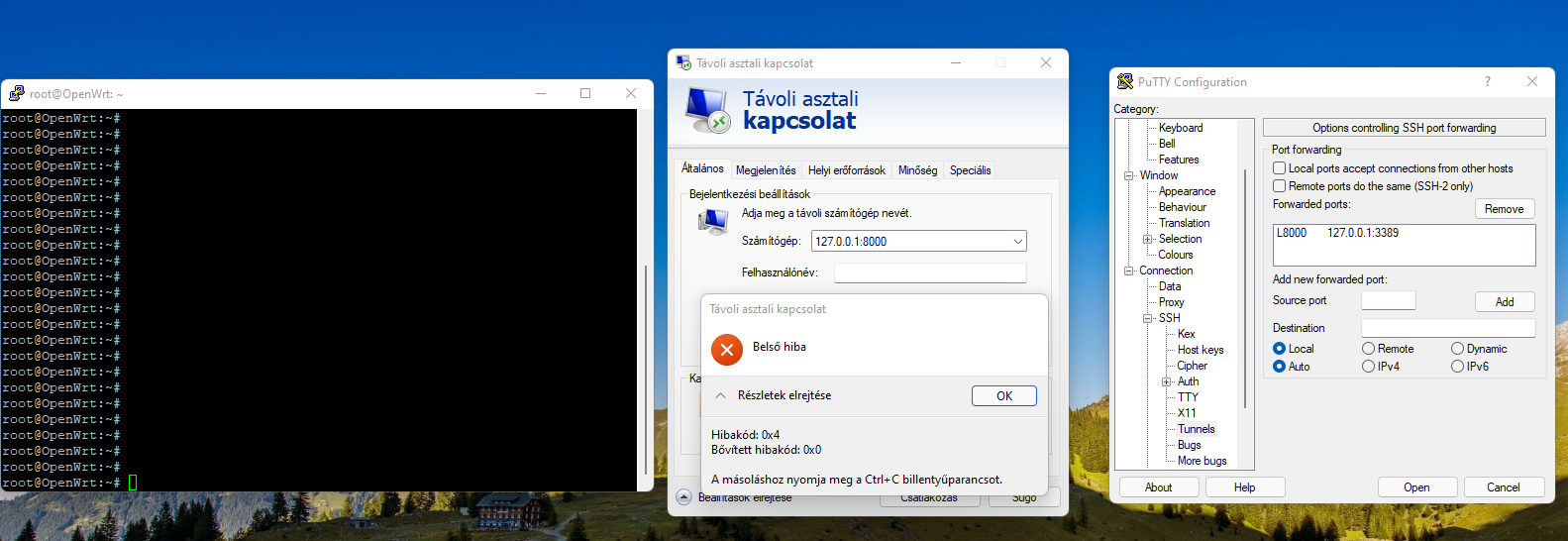Click the red error icon next to Belső hiba
The image size is (1568, 541).
(x=727, y=350)
